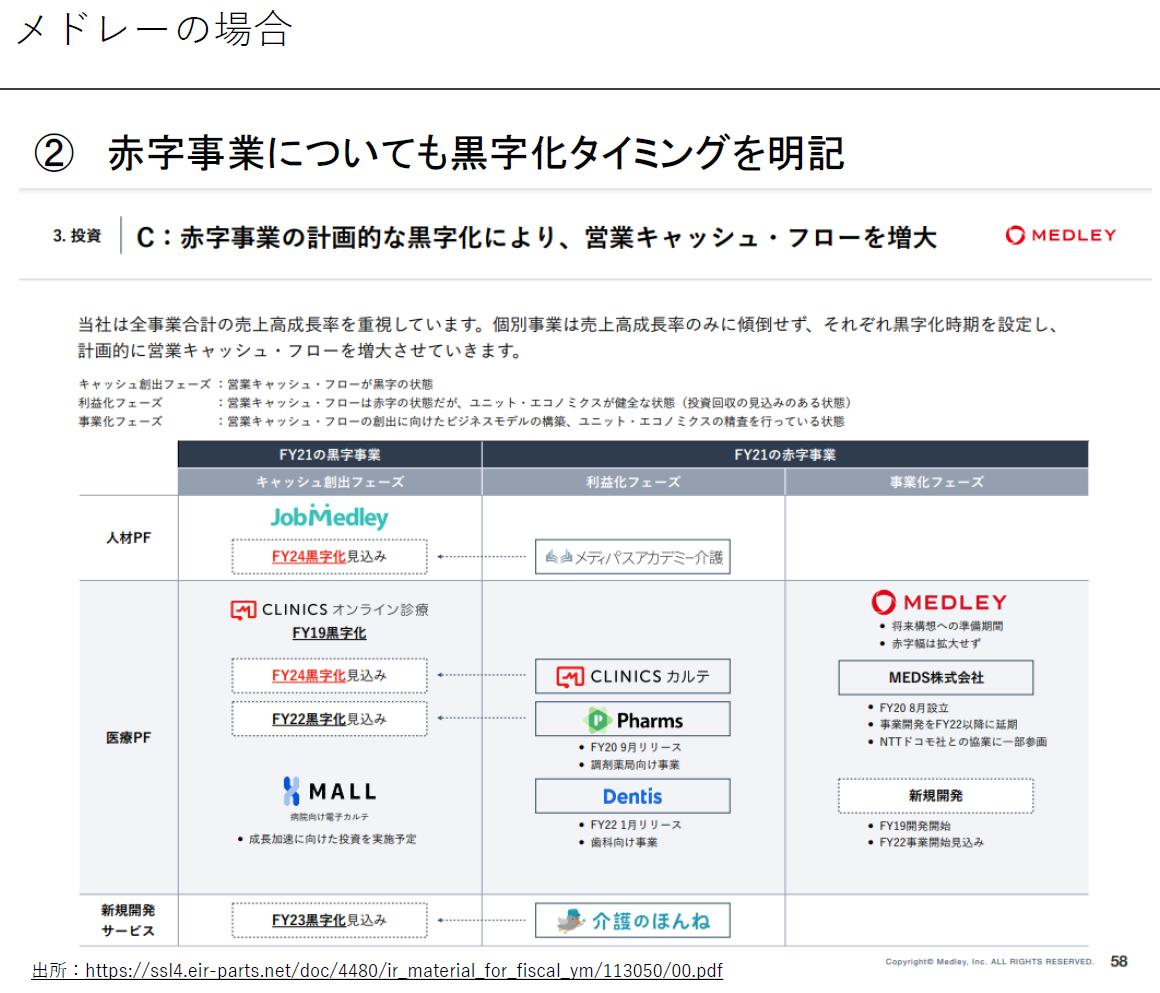
Task: Select the メディパスアカデミー介護 box
Action: pos(633,557)
